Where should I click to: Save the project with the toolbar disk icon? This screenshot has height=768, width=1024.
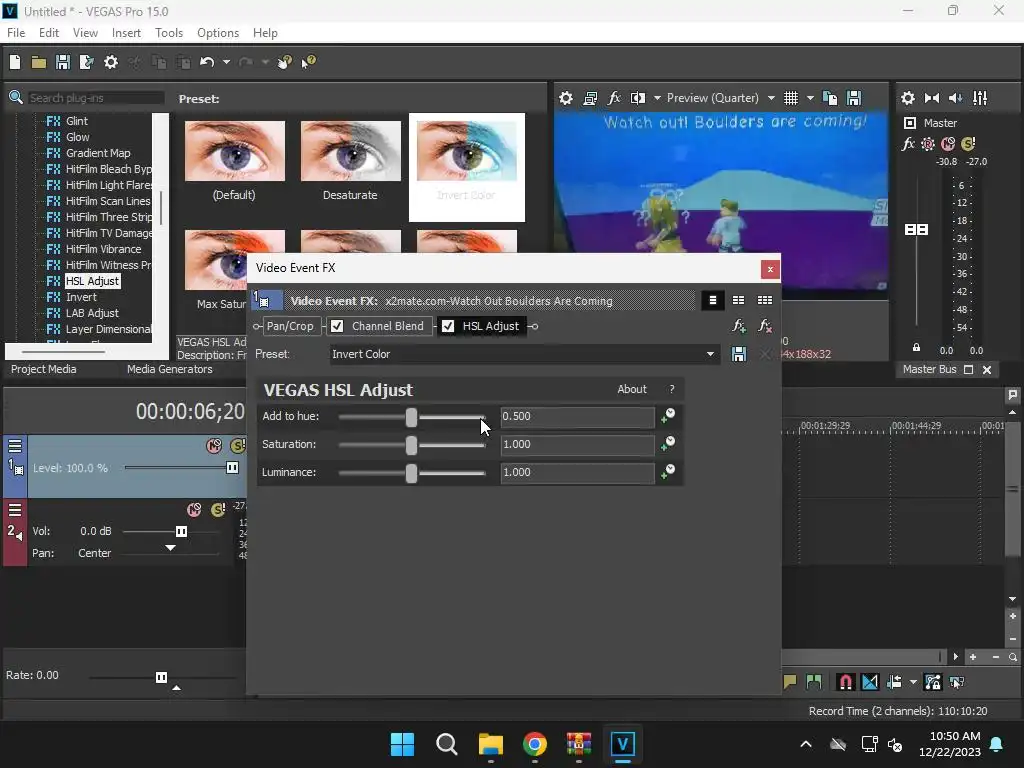tap(63, 62)
